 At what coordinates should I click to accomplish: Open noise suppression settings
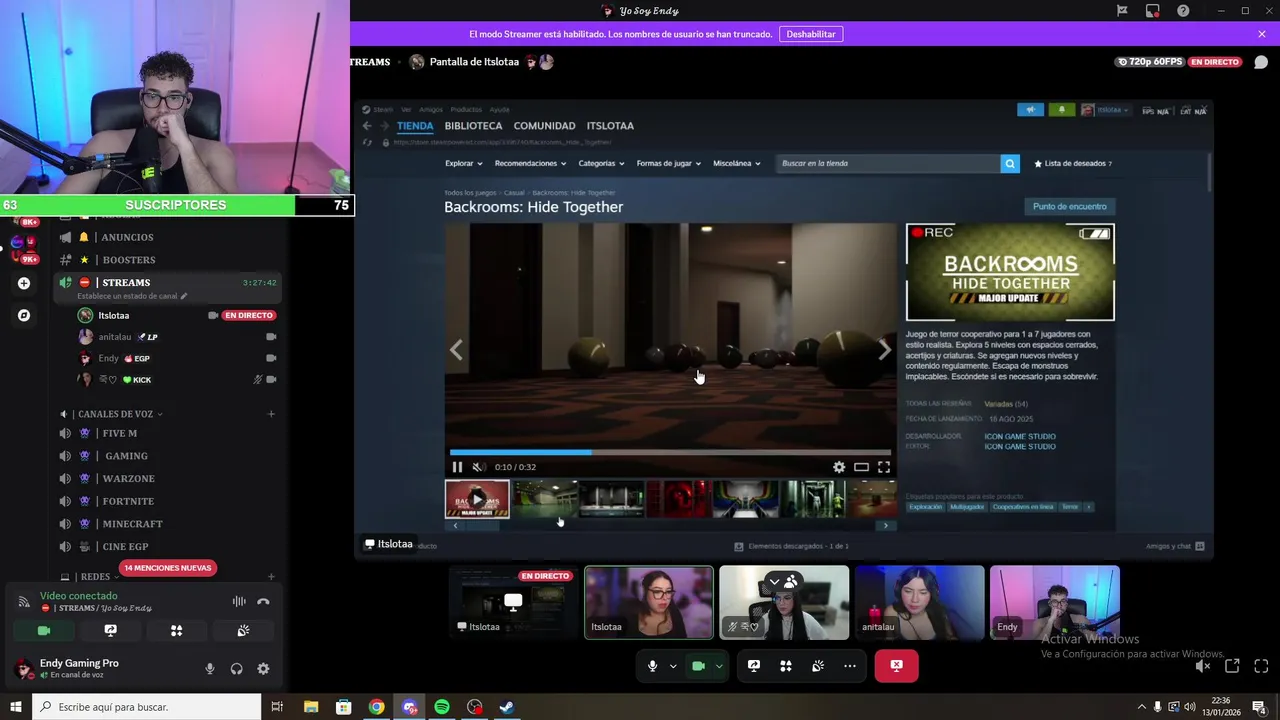pyautogui.click(x=239, y=602)
